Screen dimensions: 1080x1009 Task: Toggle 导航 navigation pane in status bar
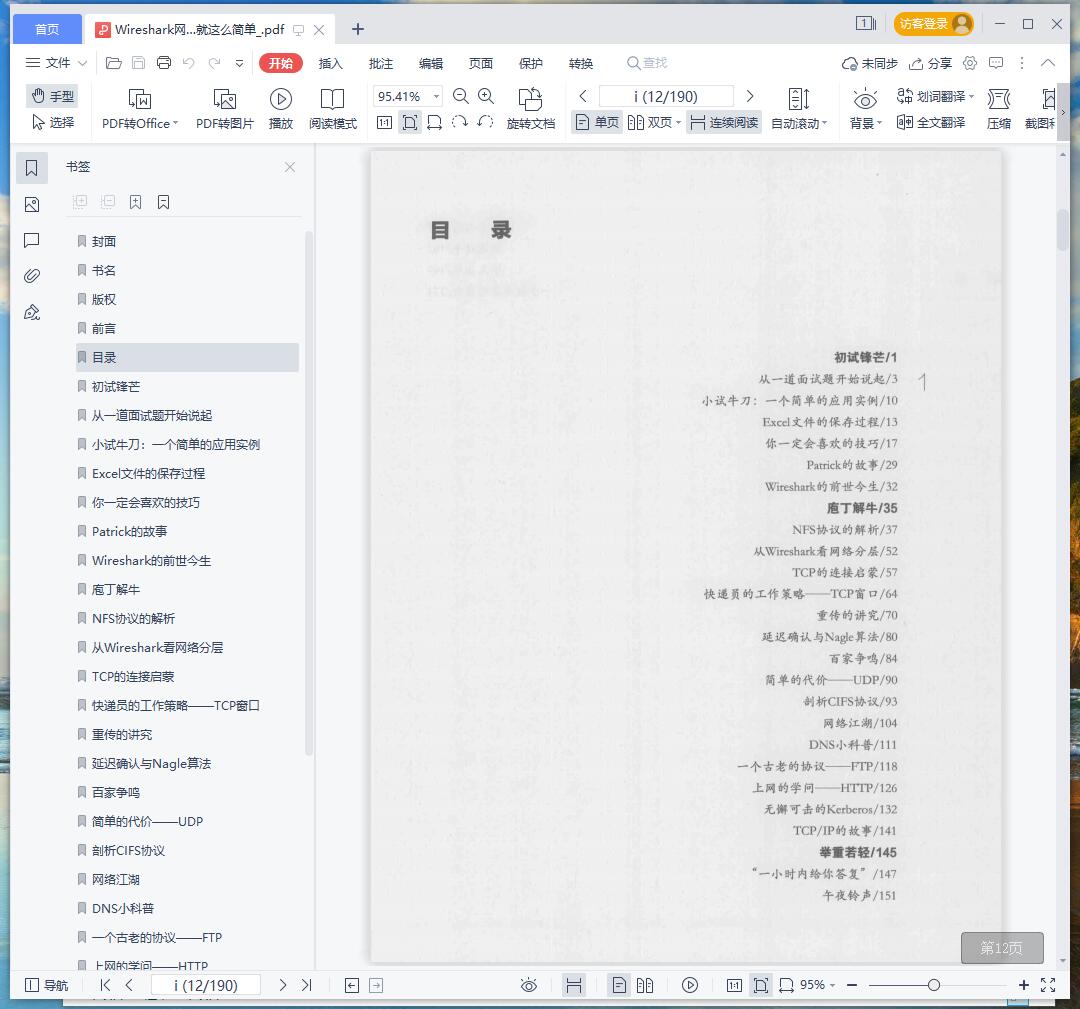point(46,986)
